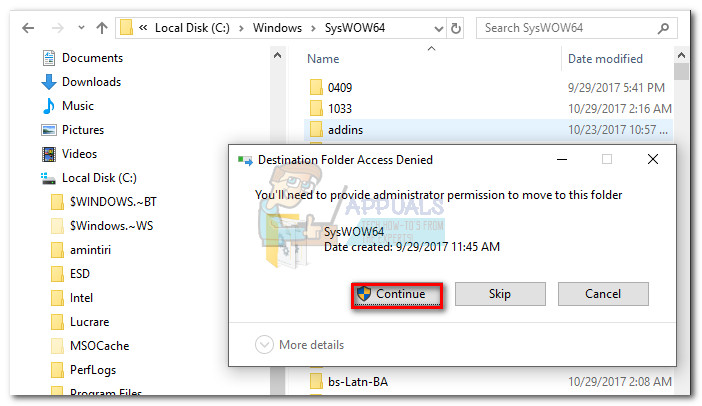This screenshot has height=406, width=702.
Task: Open the address bar history dropdown
Action: click(x=436, y=28)
